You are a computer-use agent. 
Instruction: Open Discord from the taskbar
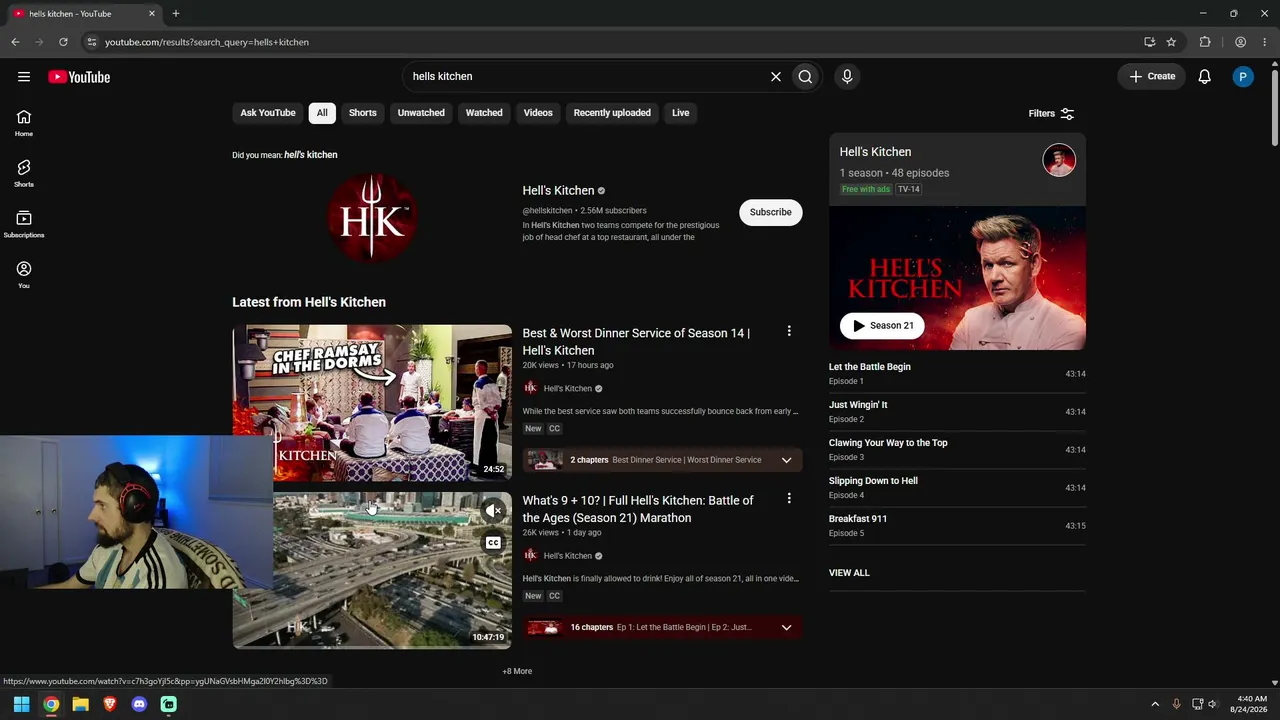[139, 704]
